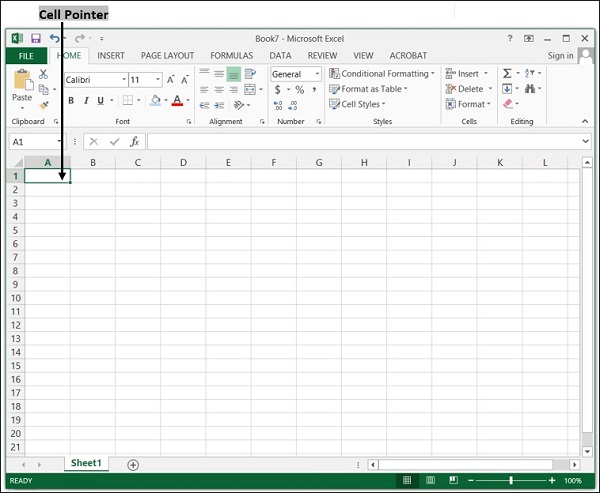The image size is (600, 493).
Task: Decrease indent in Alignment group
Action: click(204, 105)
